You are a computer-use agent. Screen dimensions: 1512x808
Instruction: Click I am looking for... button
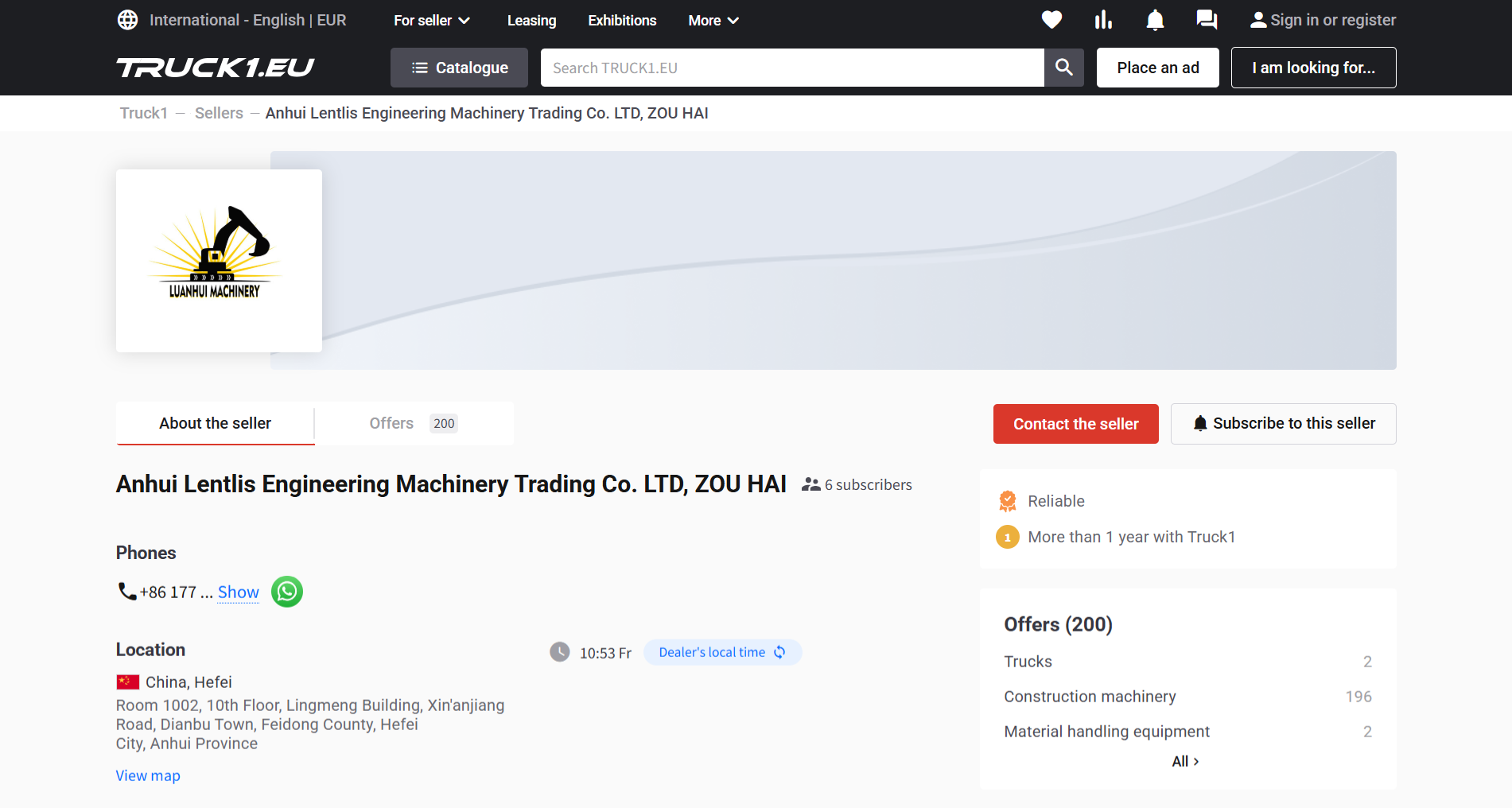click(x=1313, y=68)
